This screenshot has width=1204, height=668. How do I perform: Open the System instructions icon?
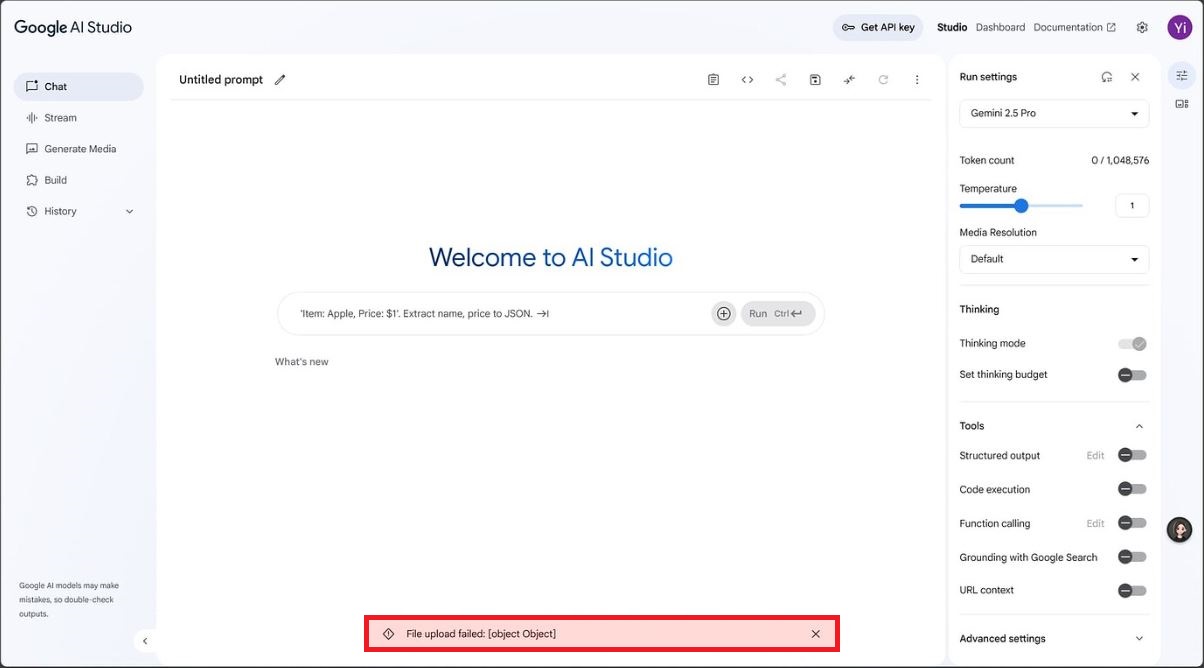(713, 80)
